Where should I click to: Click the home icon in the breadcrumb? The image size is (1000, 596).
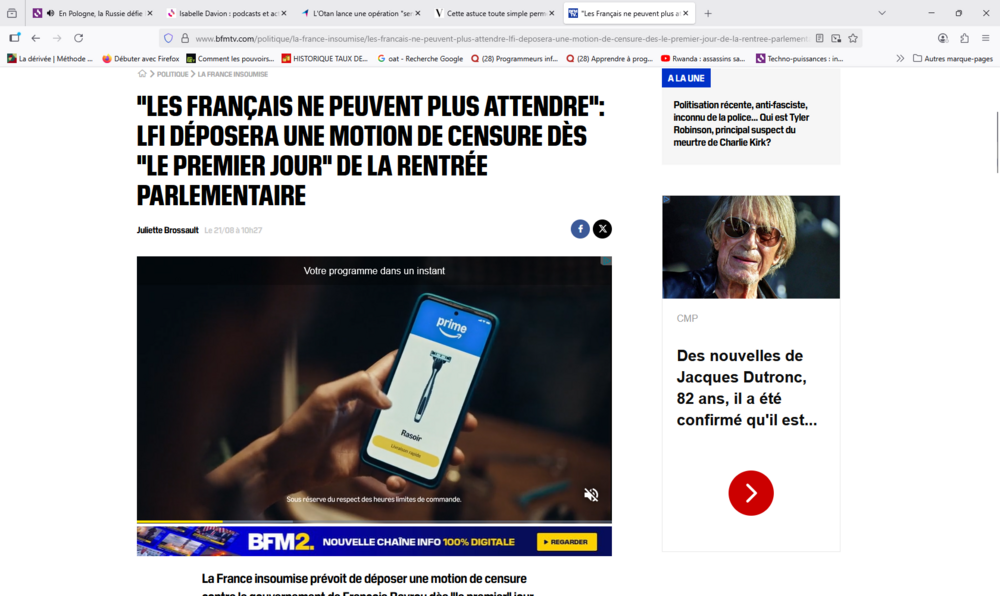click(x=142, y=74)
